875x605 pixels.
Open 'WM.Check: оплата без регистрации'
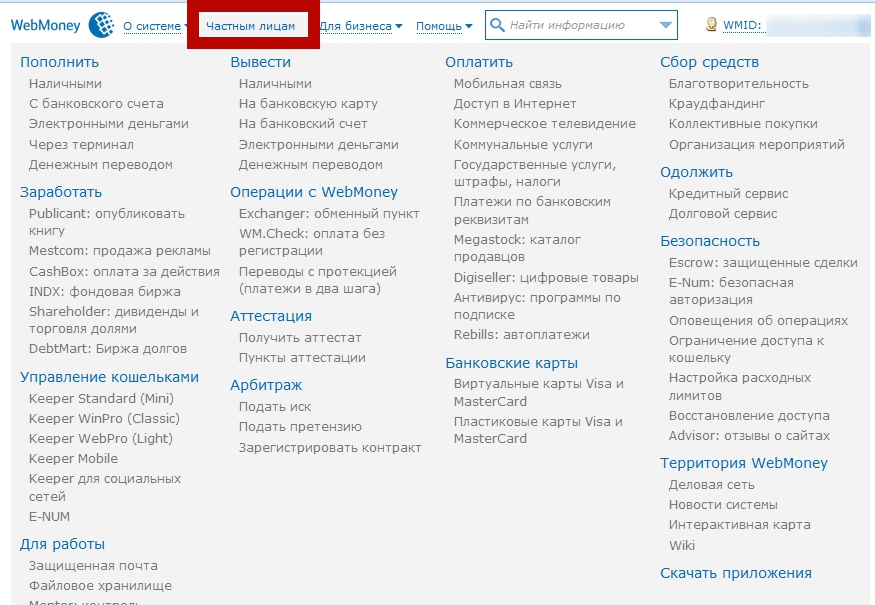tap(311, 242)
